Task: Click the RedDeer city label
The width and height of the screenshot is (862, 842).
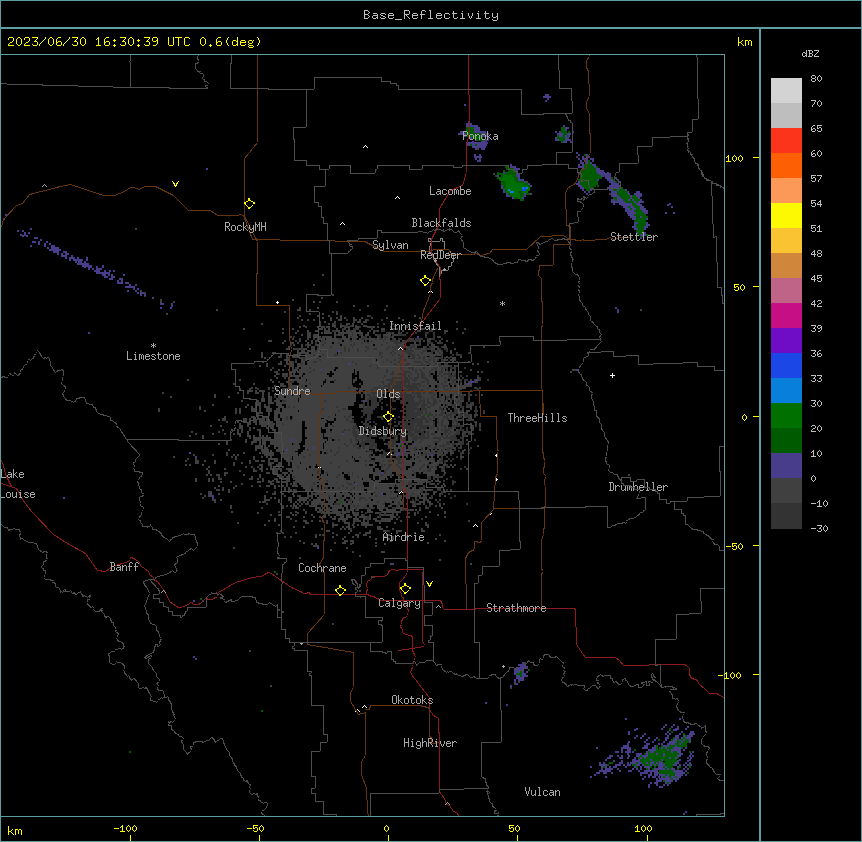Action: click(440, 255)
